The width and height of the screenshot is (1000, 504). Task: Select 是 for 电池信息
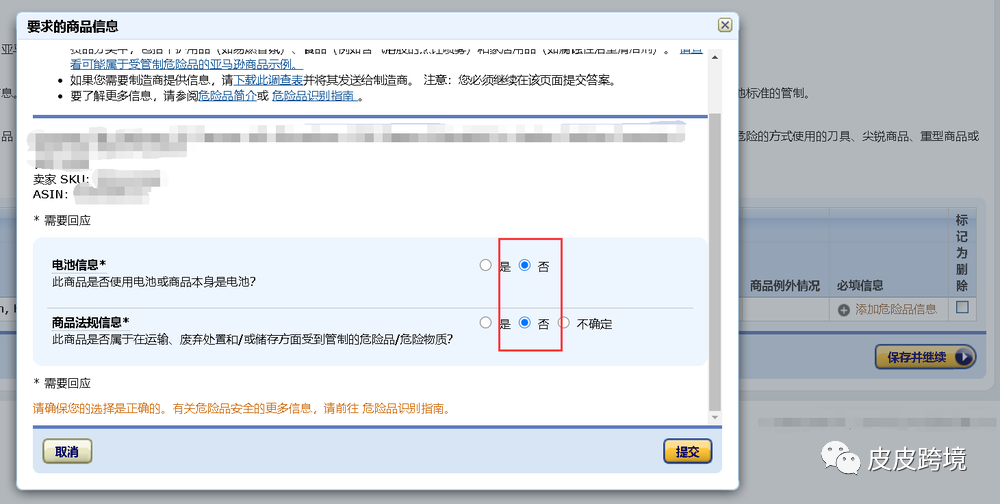click(486, 265)
